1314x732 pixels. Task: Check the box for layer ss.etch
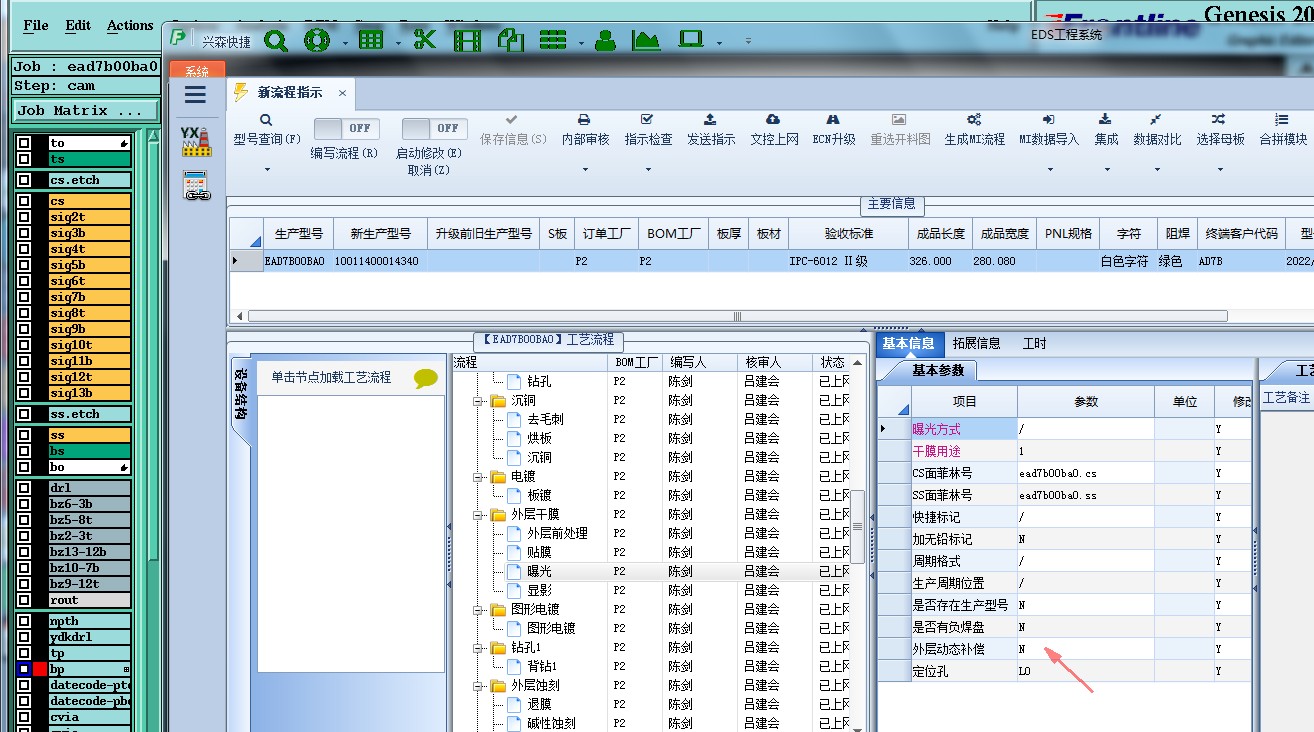pos(24,414)
